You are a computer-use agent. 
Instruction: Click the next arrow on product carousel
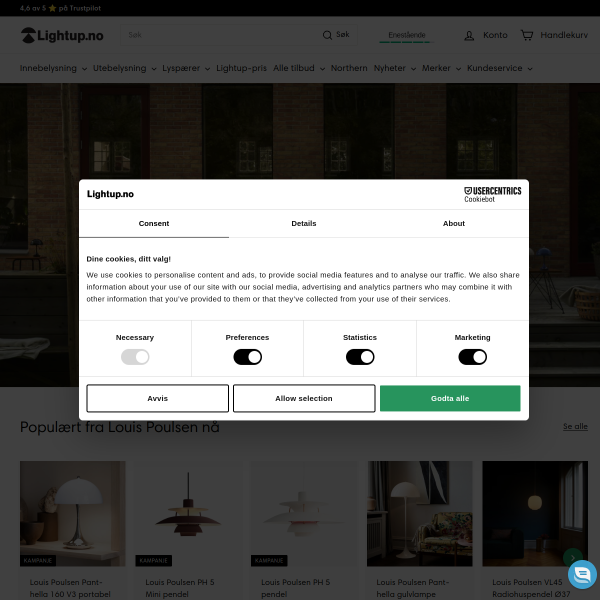tap(572, 558)
